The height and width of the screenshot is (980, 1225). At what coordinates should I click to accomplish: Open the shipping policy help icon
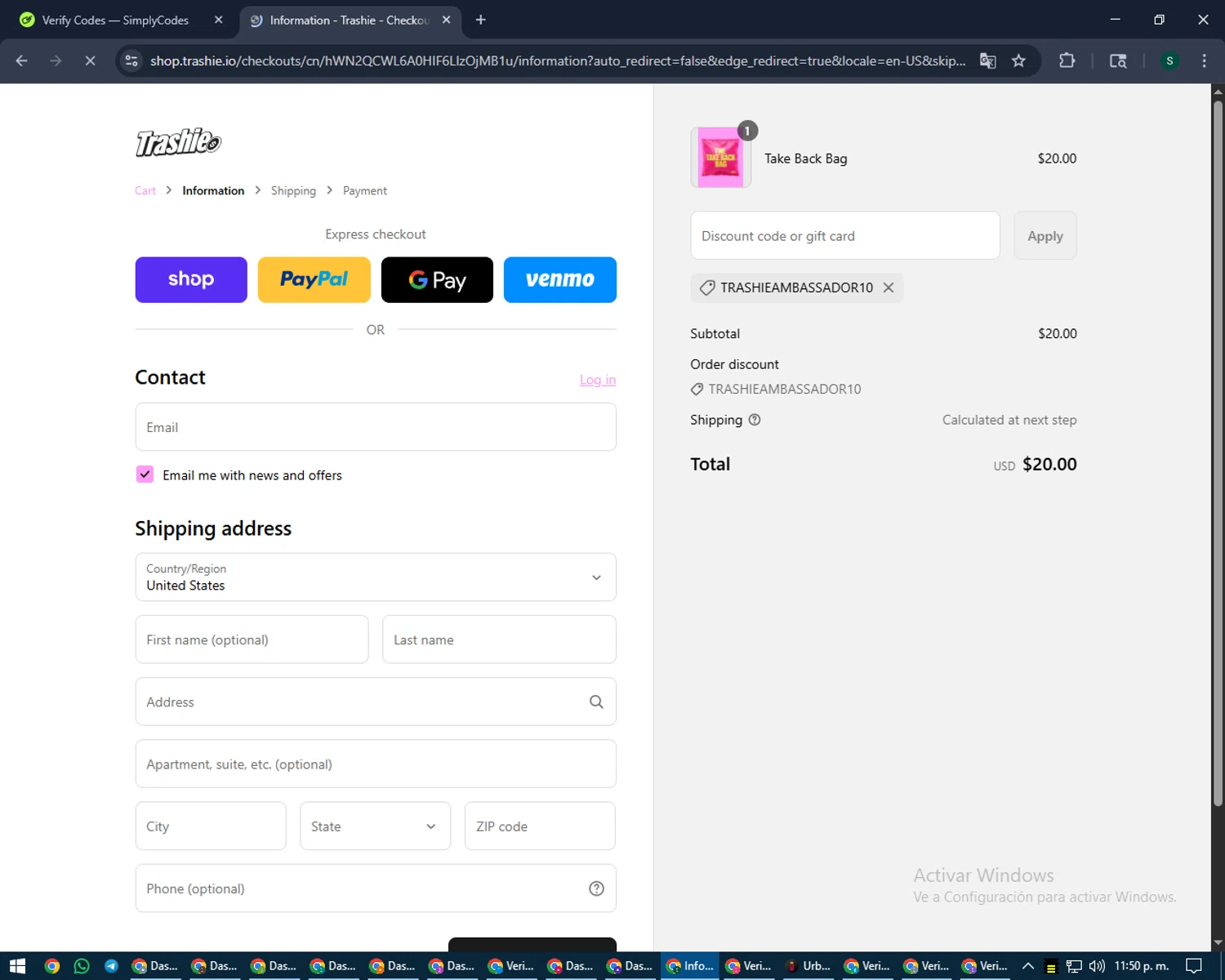click(x=755, y=420)
